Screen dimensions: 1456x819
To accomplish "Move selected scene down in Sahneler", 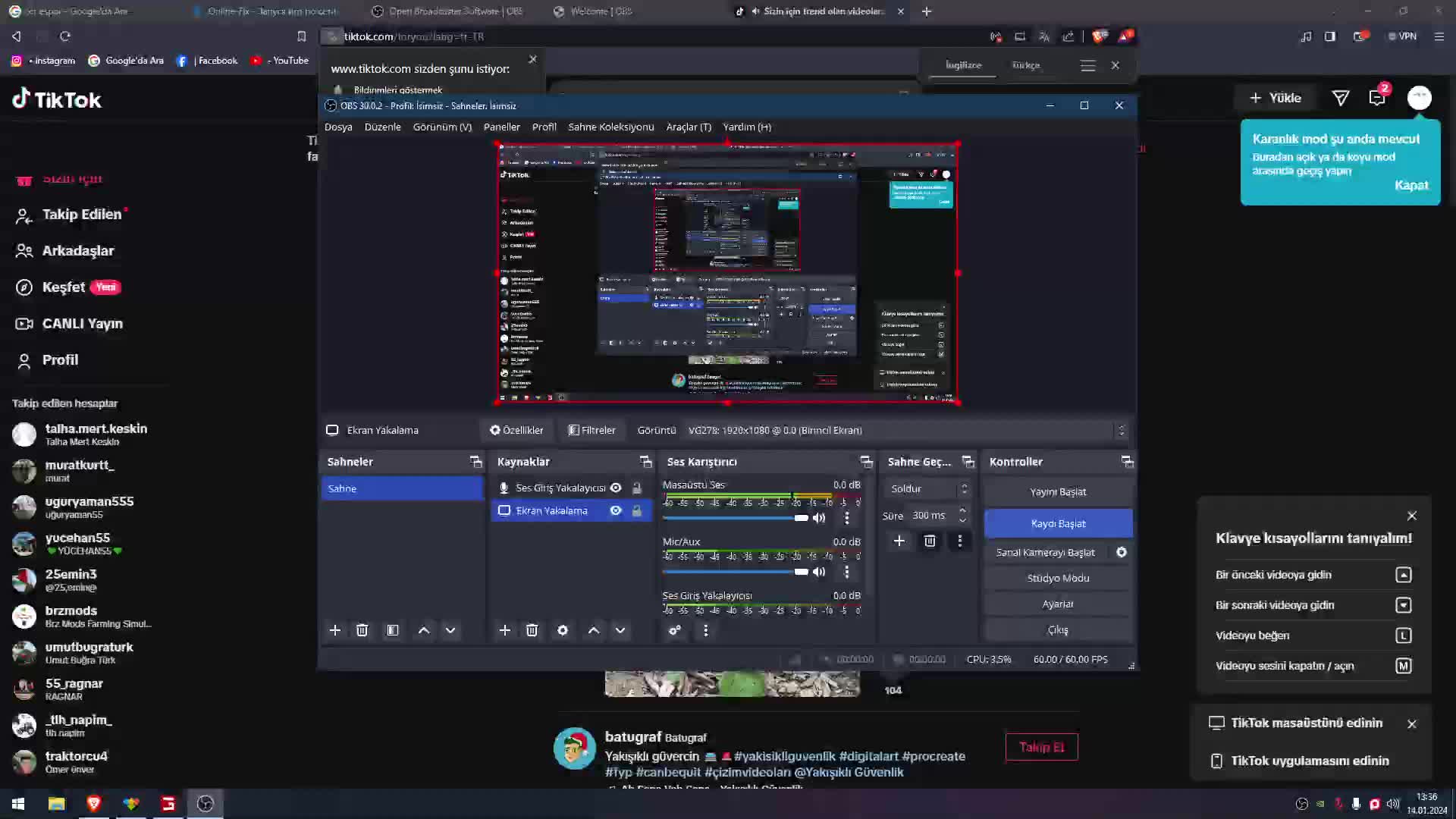I will [450, 630].
